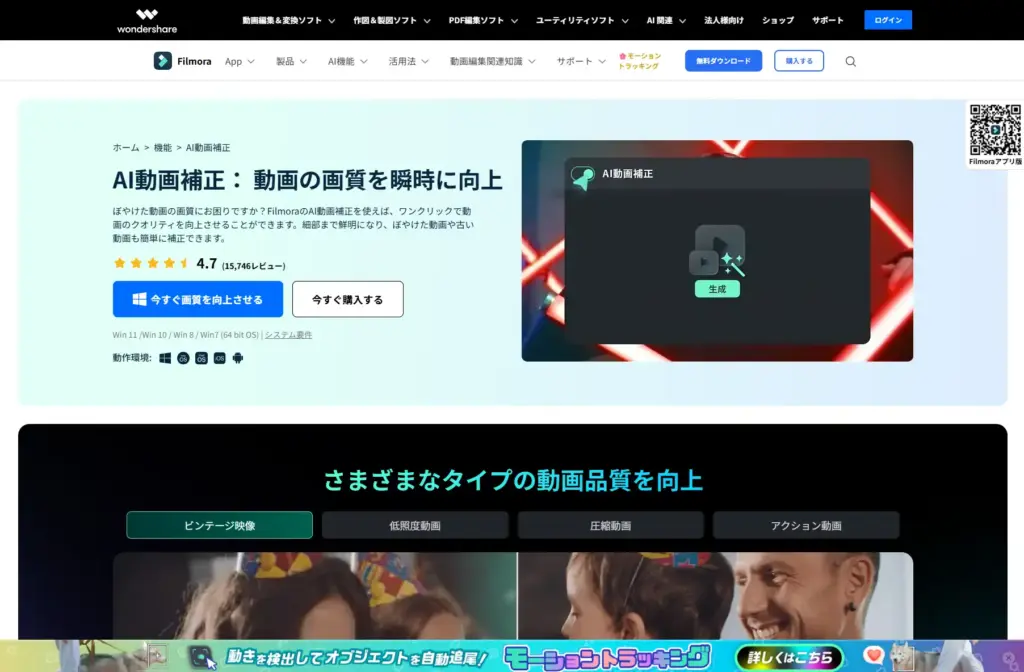Click the Windows platform icon under 動作環境
Screen dimensions: 1024x672
coord(165,358)
